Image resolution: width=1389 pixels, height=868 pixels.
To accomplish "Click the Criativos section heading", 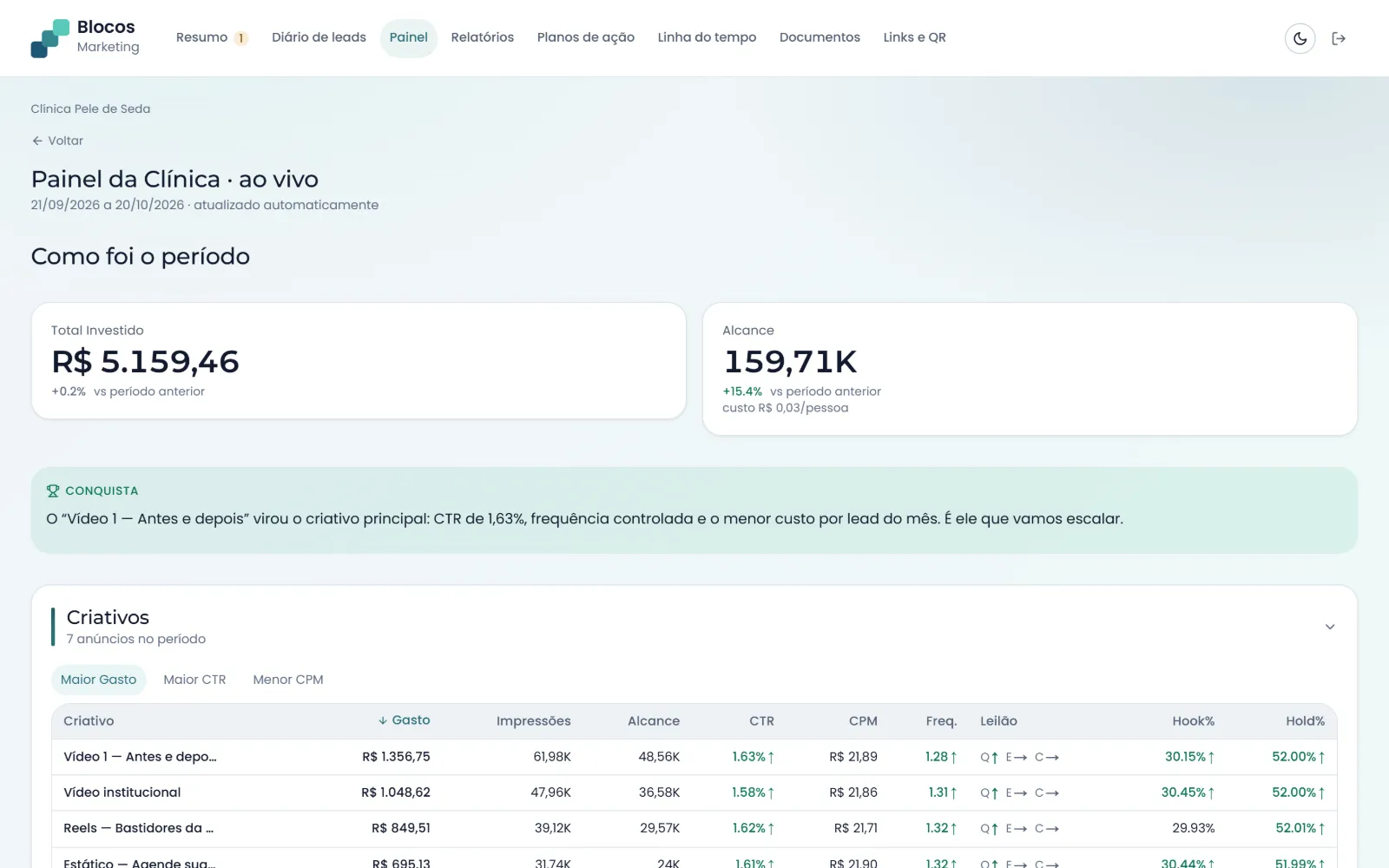I will (108, 617).
